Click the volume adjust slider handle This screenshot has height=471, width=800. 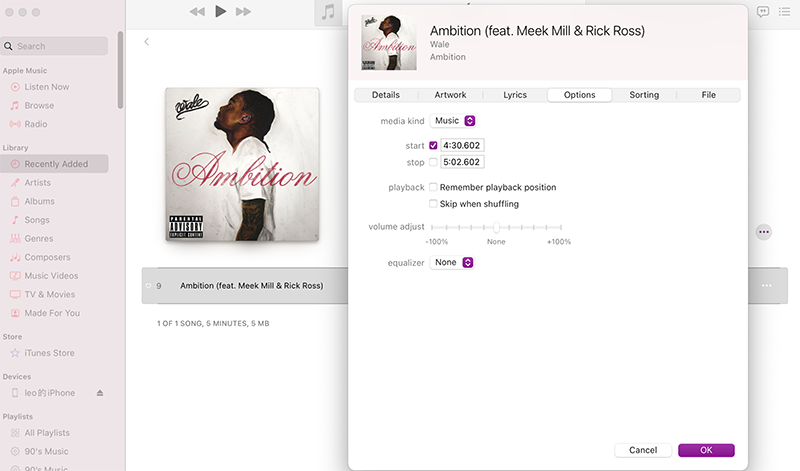496,227
